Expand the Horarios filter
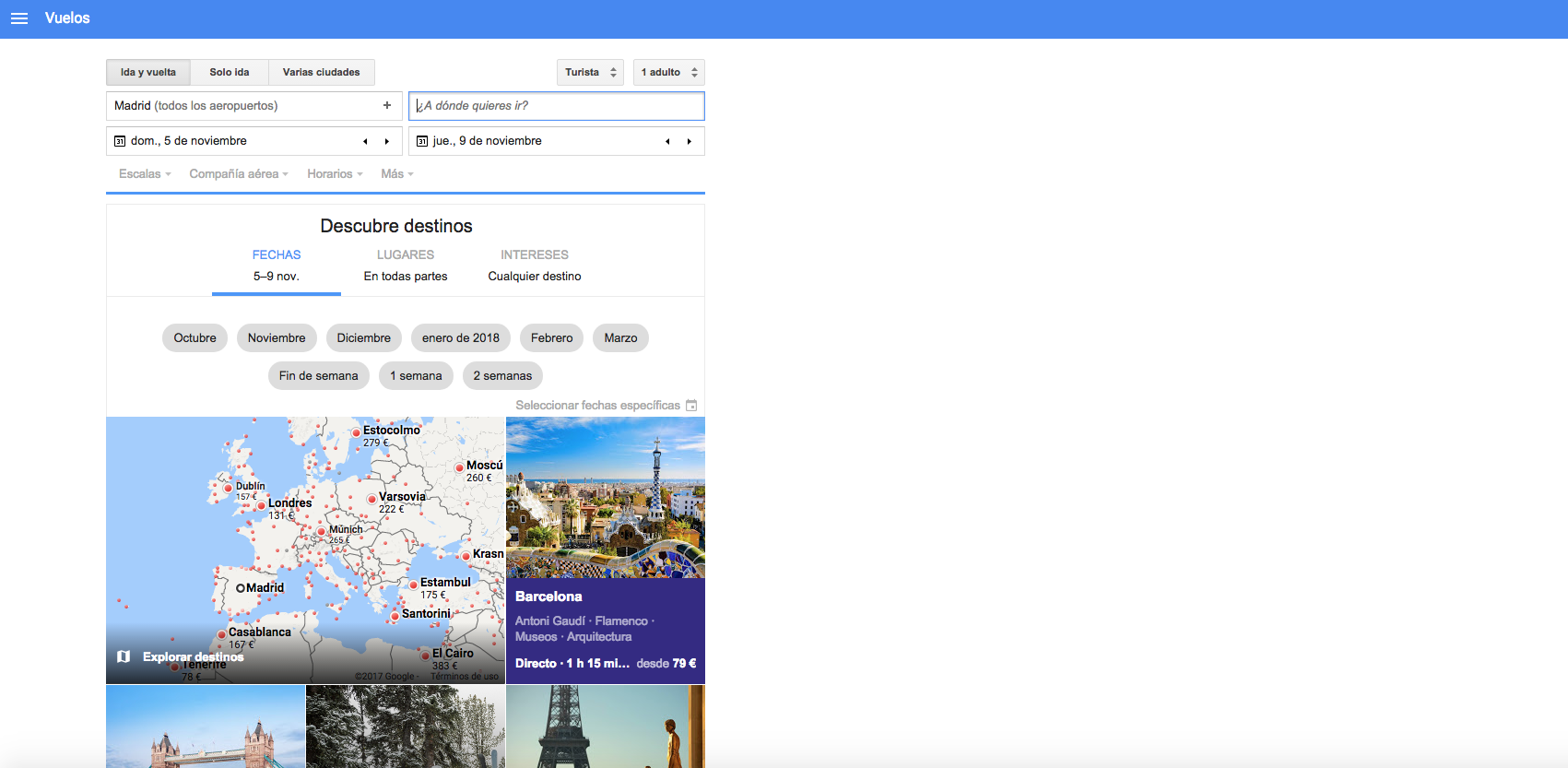Image resolution: width=1568 pixels, height=768 pixels. (335, 174)
